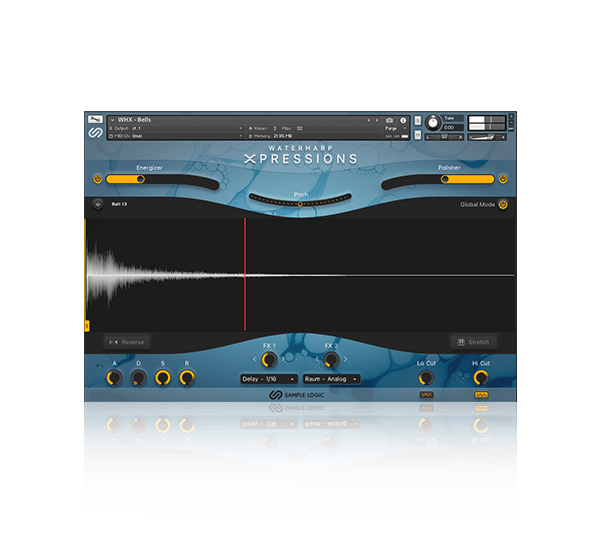Click the FX 2 amount knob
This screenshot has width=600, height=543.
pos(331,360)
